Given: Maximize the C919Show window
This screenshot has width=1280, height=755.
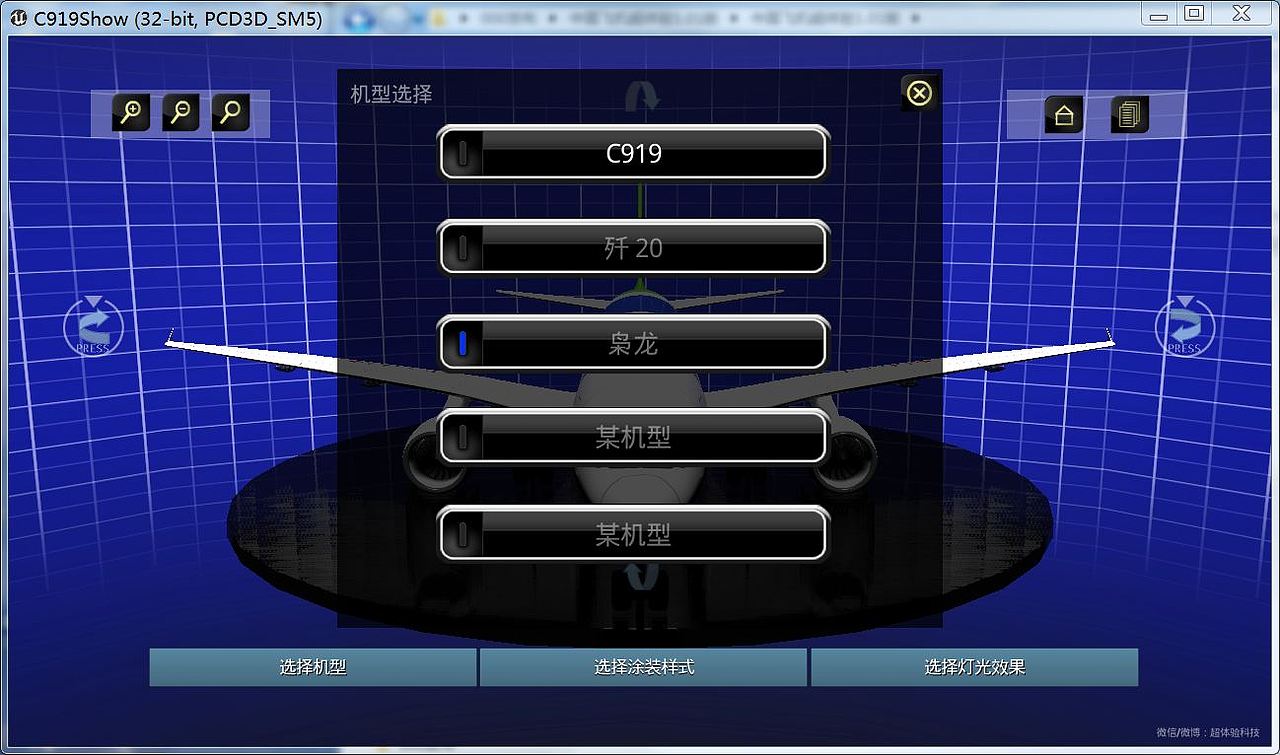Looking at the screenshot, I should (x=1193, y=13).
